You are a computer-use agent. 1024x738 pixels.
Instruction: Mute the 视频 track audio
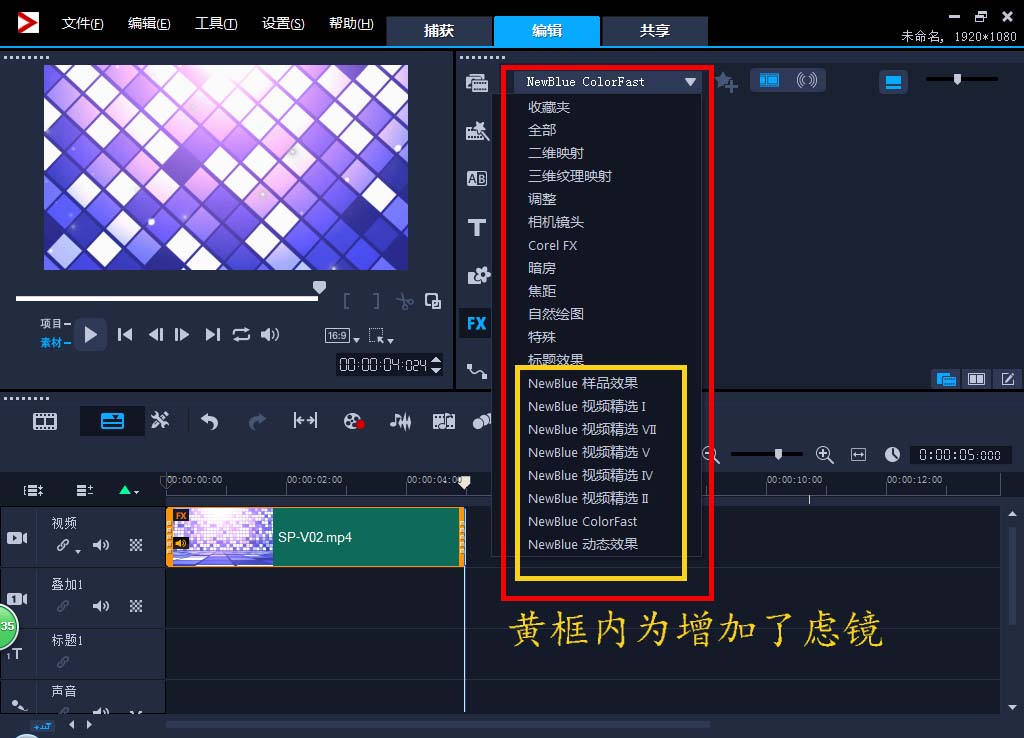point(101,545)
